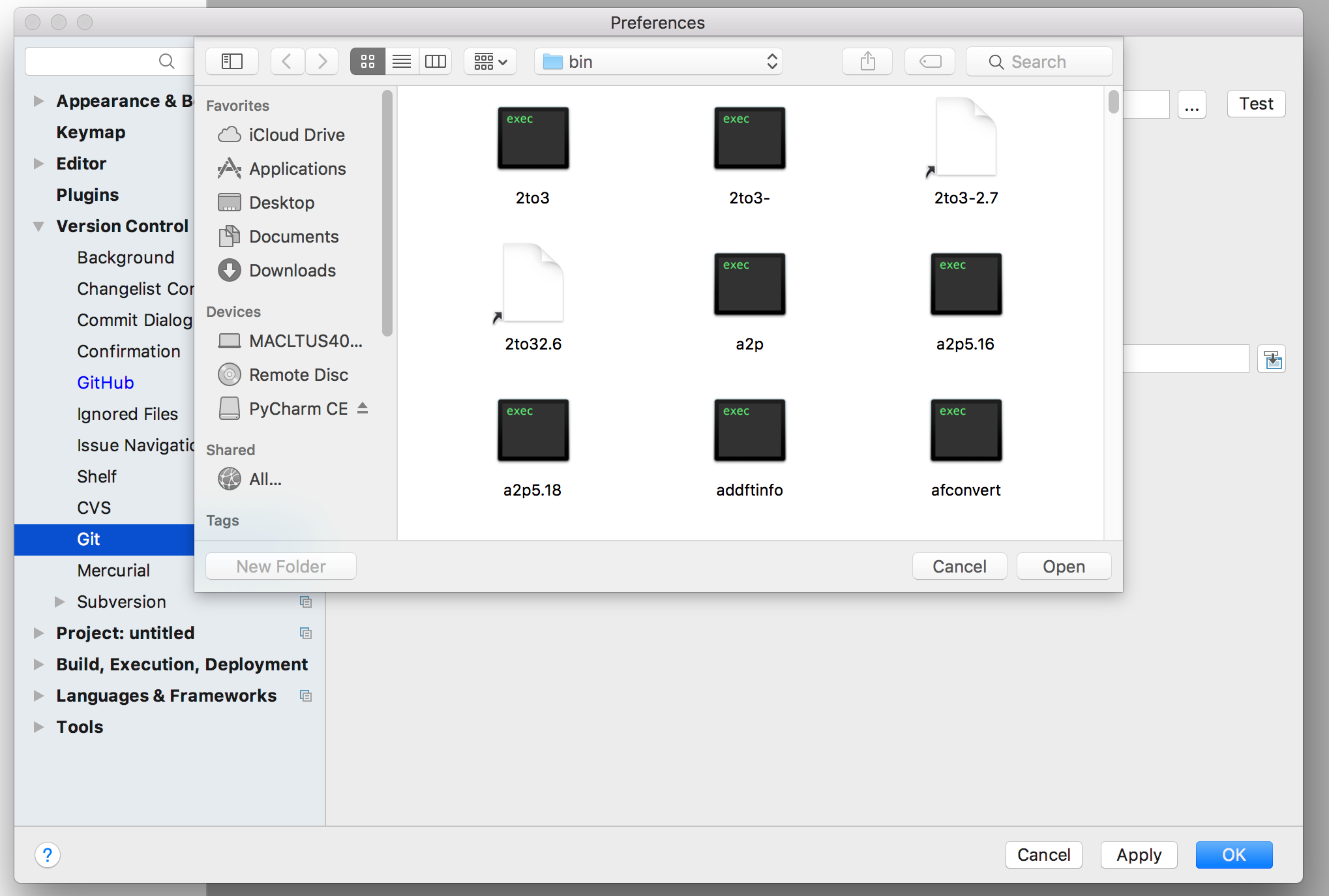Toggle the file dialog sidebar visibility
1329x896 pixels.
tap(231, 61)
